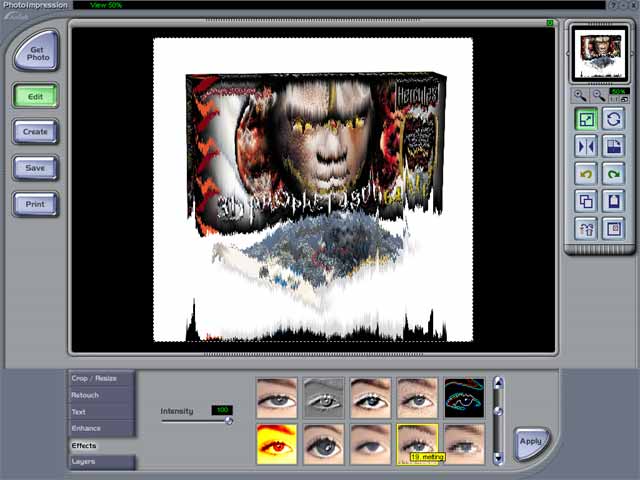Click the yellow undo arrow icon
Image resolution: width=640 pixels, height=480 pixels.
tap(586, 173)
